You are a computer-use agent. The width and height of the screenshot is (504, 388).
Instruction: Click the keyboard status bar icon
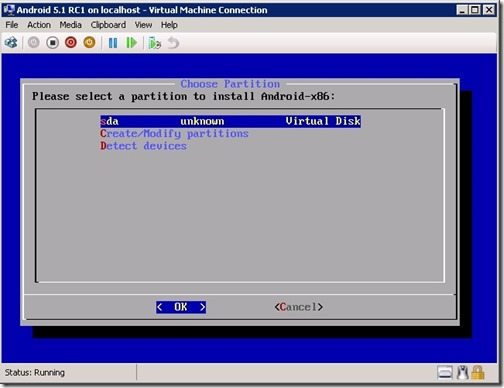tap(445, 373)
